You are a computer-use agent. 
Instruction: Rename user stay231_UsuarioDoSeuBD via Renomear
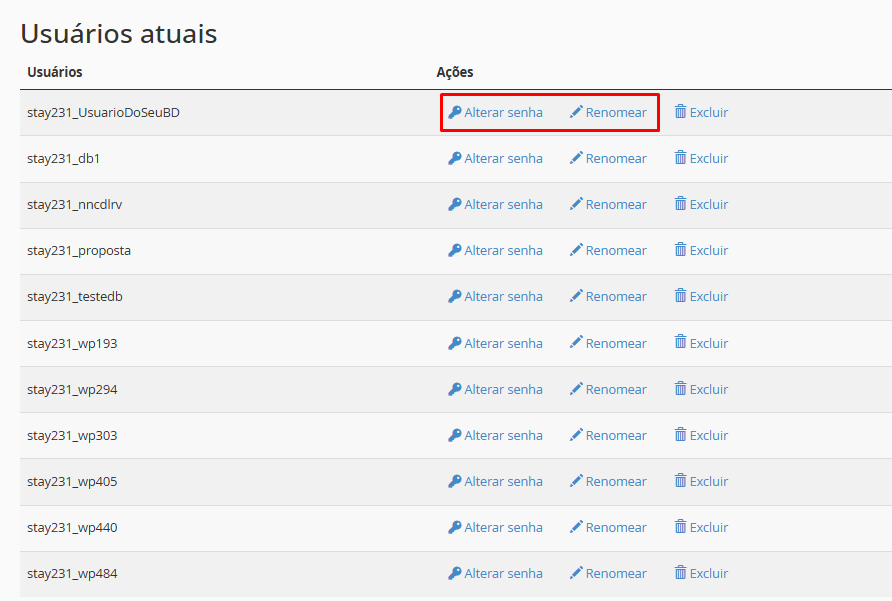616,113
